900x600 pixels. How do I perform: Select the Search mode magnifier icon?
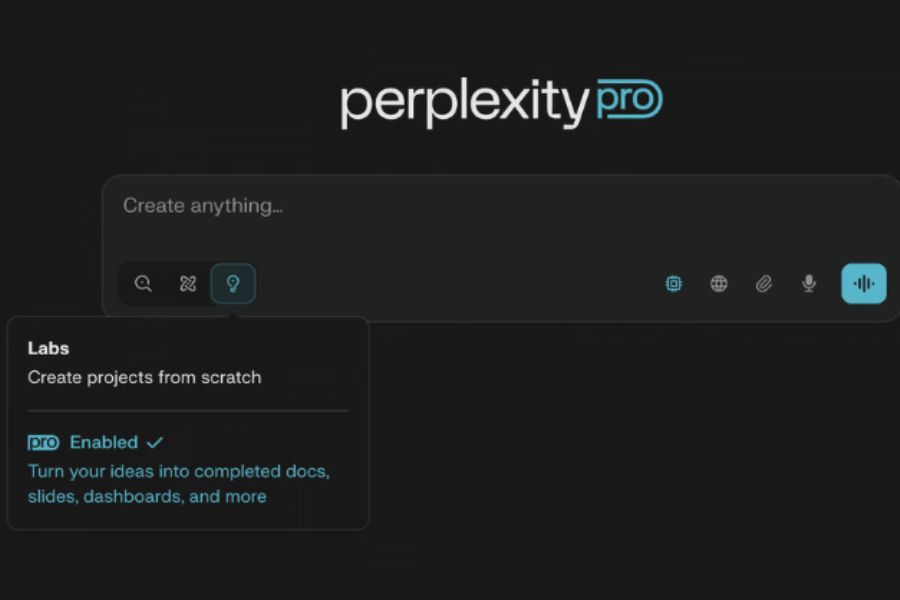point(143,284)
